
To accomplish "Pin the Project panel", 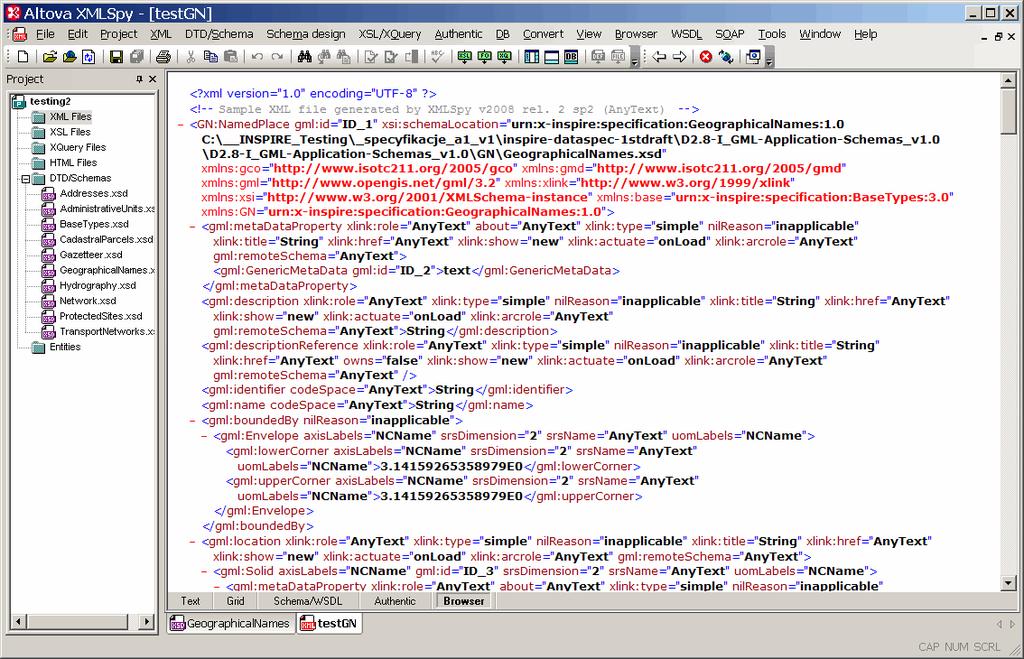I will tap(139, 79).
